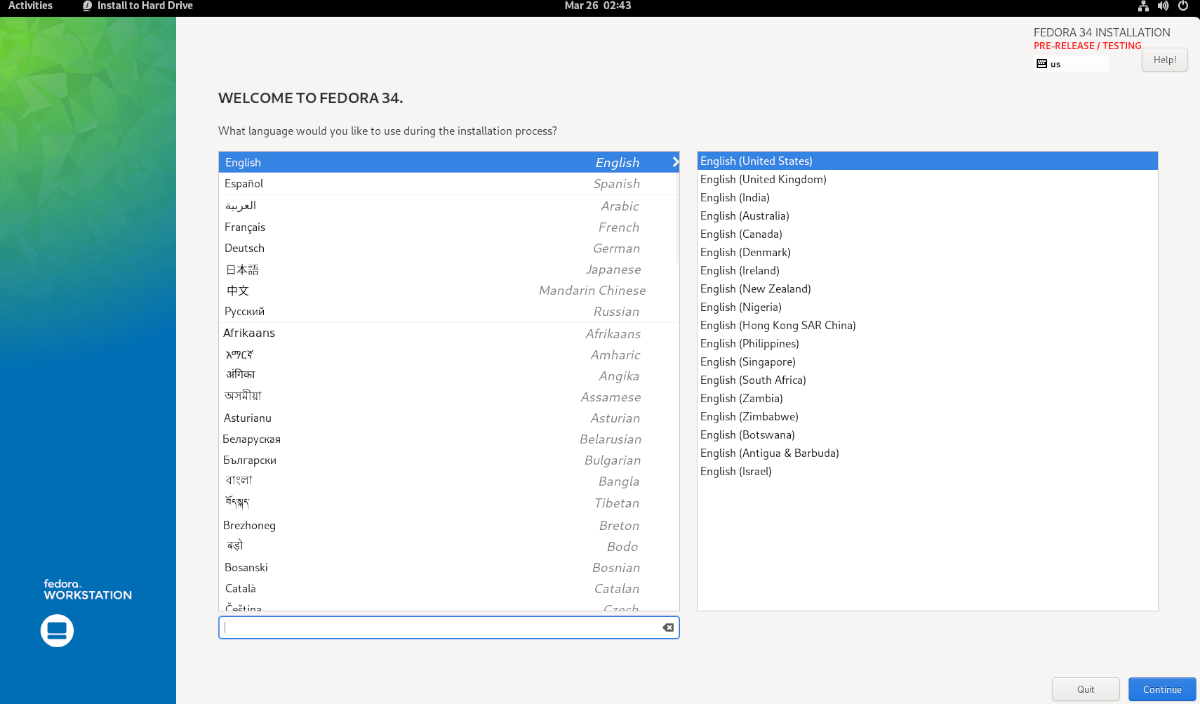Pick English (United Kingdom) locale
The image size is (1200, 704).
click(763, 180)
